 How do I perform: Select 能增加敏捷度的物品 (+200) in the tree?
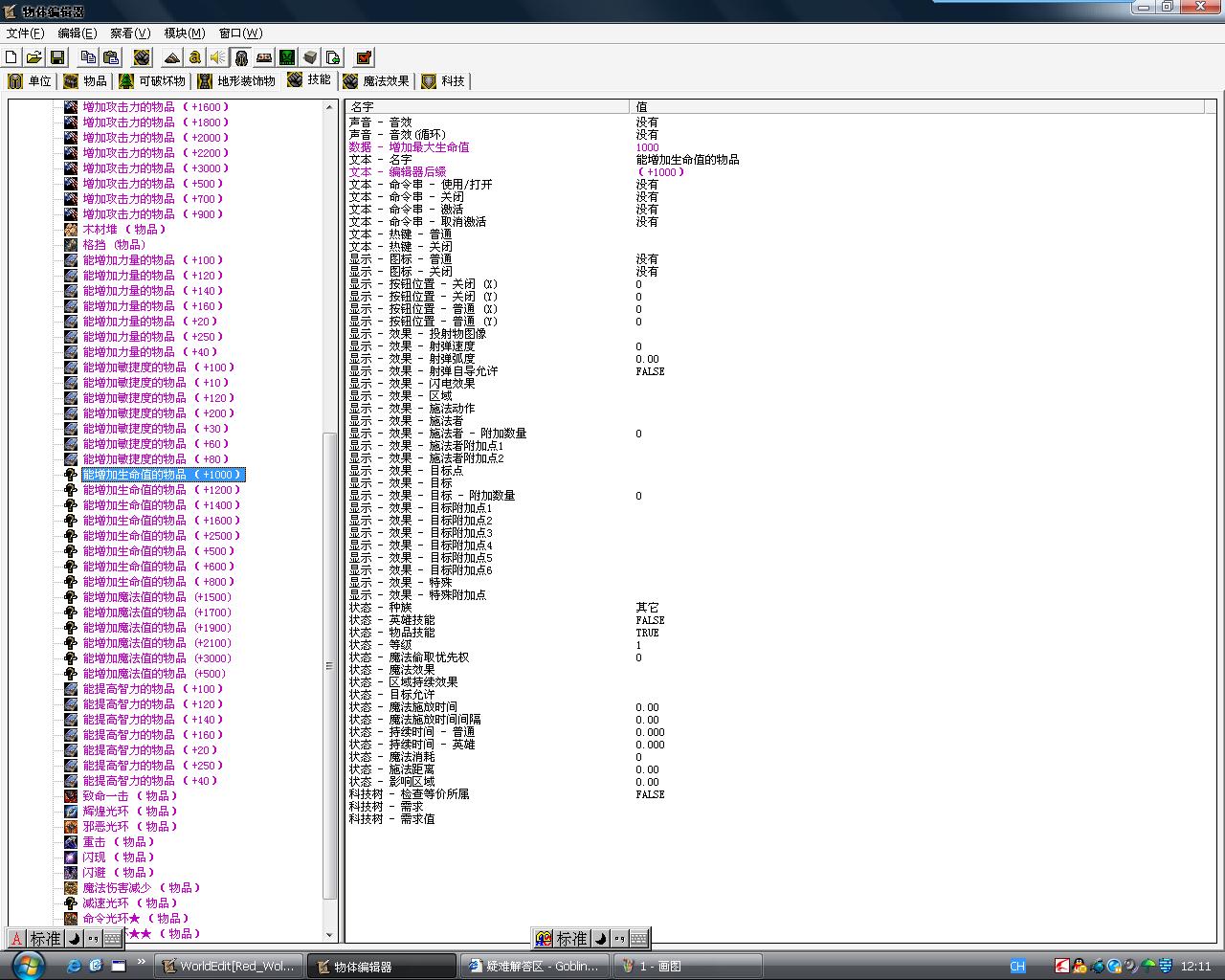[x=159, y=413]
